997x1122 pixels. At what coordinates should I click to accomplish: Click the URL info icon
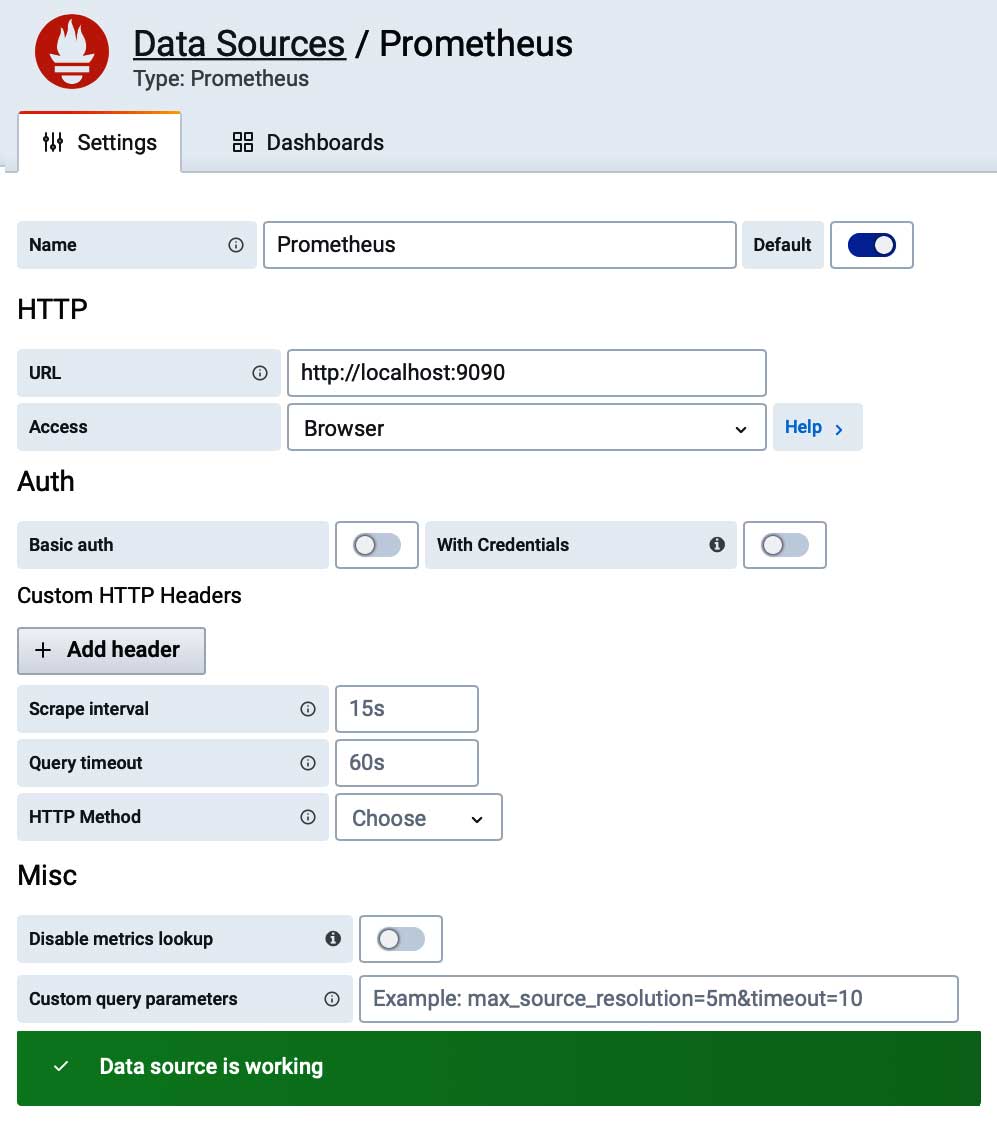[x=260, y=373]
